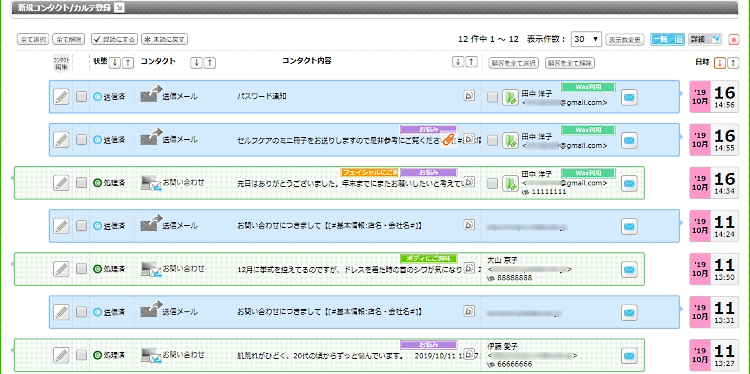Click red asterisk icon at top right
The width and height of the screenshot is (750, 374).
(733, 39)
